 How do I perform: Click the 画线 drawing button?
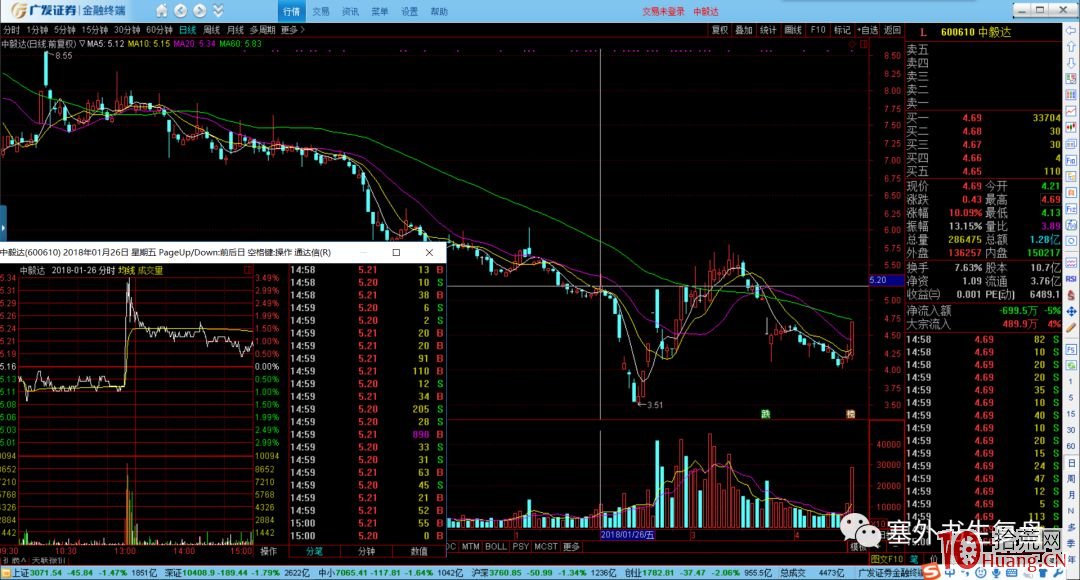(x=793, y=30)
